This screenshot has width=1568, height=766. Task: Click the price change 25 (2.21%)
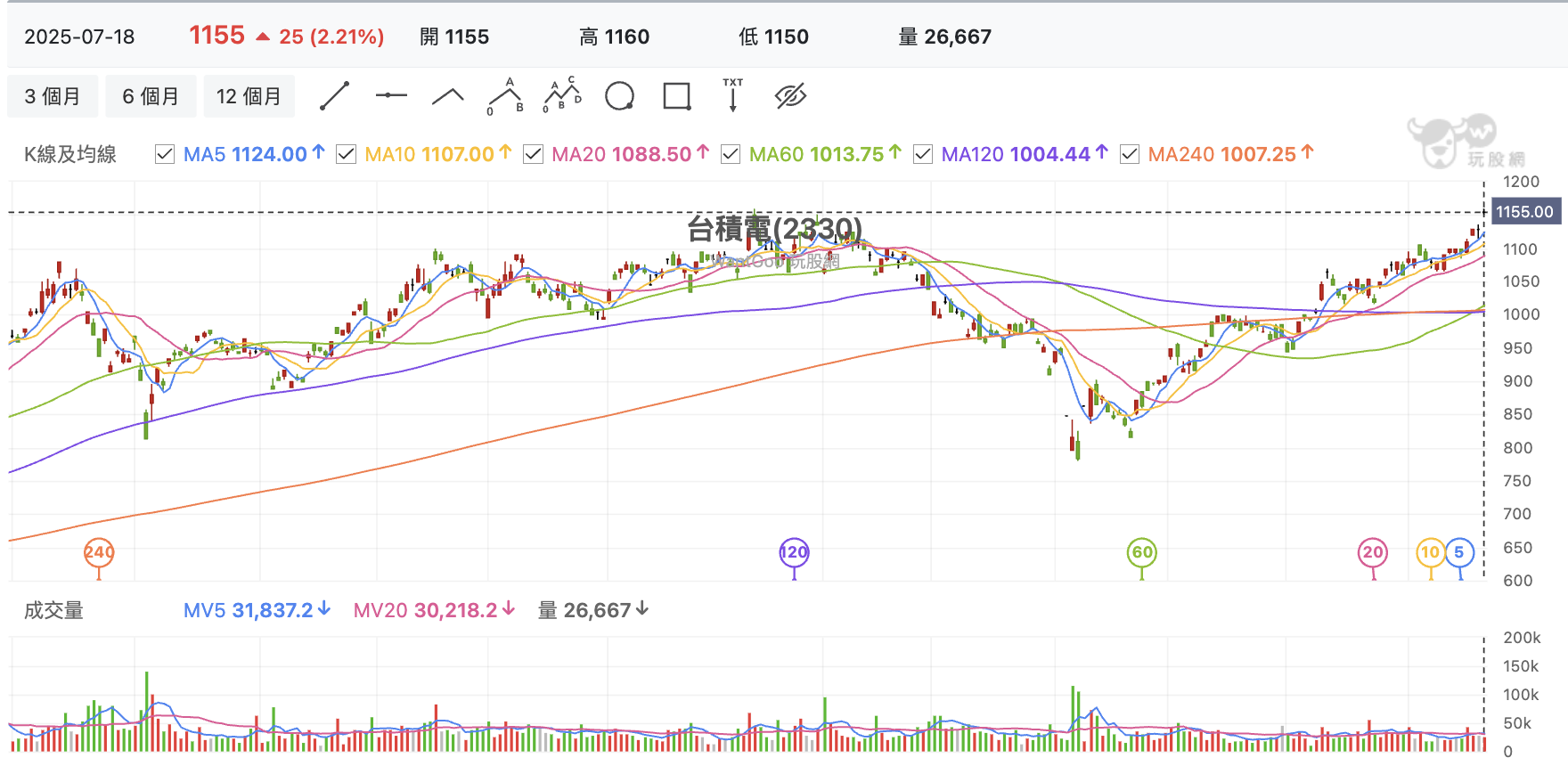tap(331, 37)
